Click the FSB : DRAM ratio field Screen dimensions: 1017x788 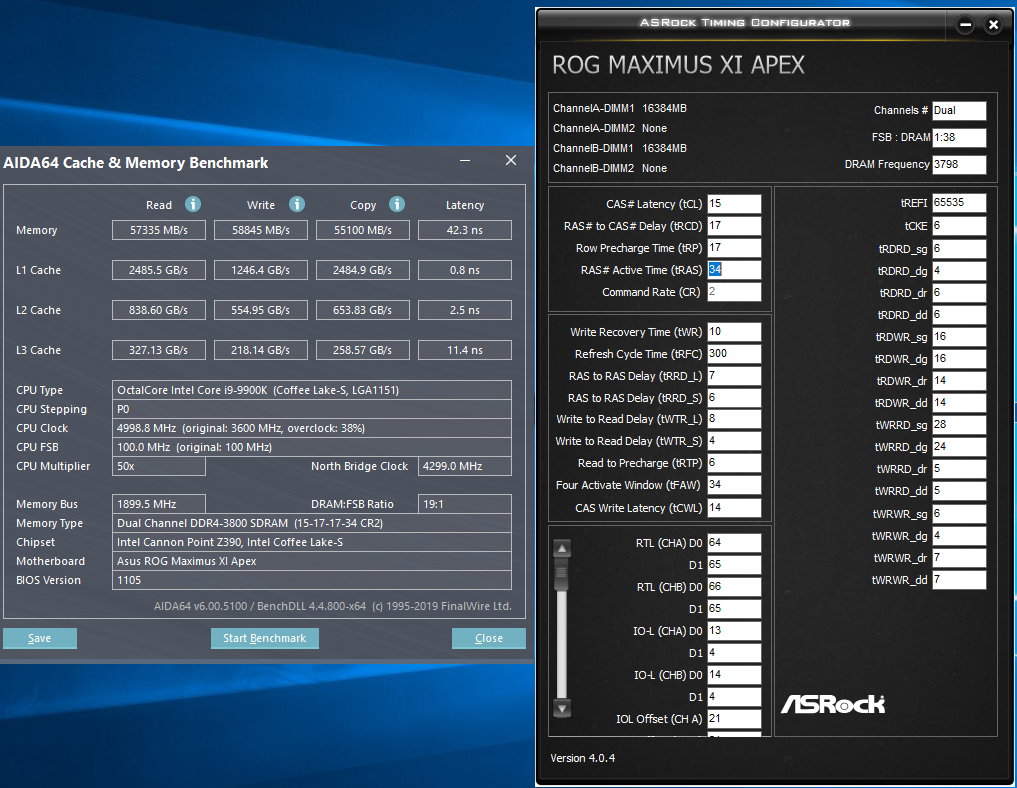[959, 137]
